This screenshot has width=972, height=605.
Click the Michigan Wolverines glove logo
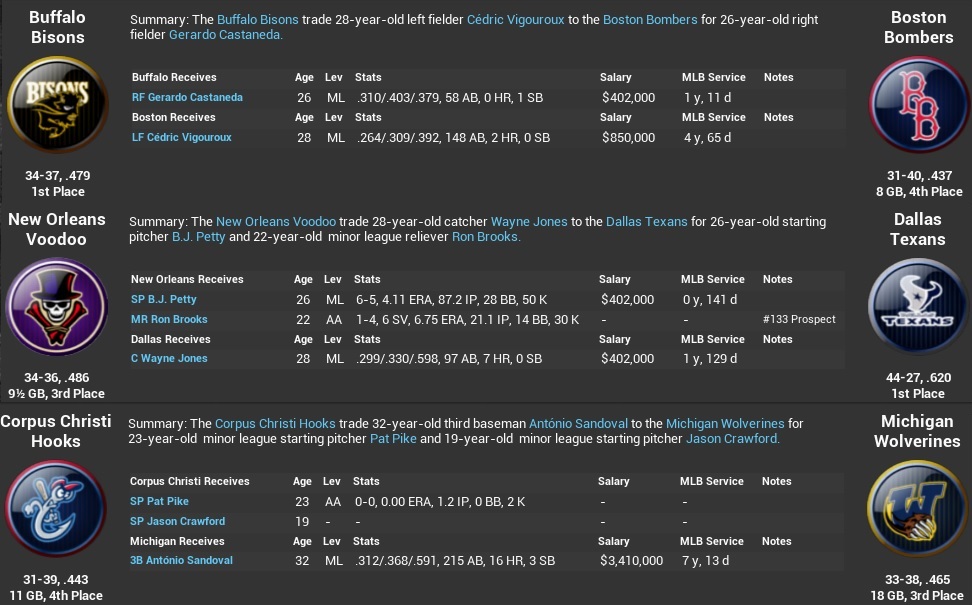(x=917, y=508)
